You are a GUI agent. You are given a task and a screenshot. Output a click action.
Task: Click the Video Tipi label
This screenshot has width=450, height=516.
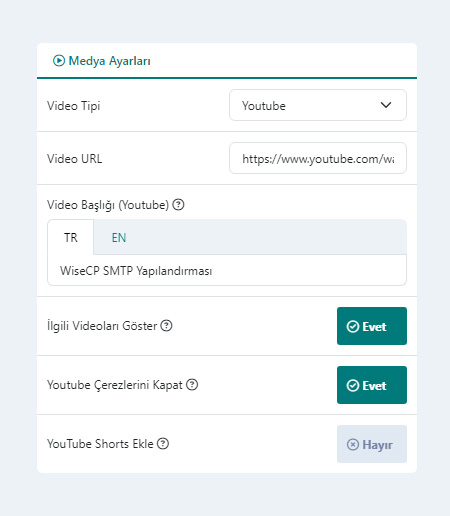pos(74,106)
